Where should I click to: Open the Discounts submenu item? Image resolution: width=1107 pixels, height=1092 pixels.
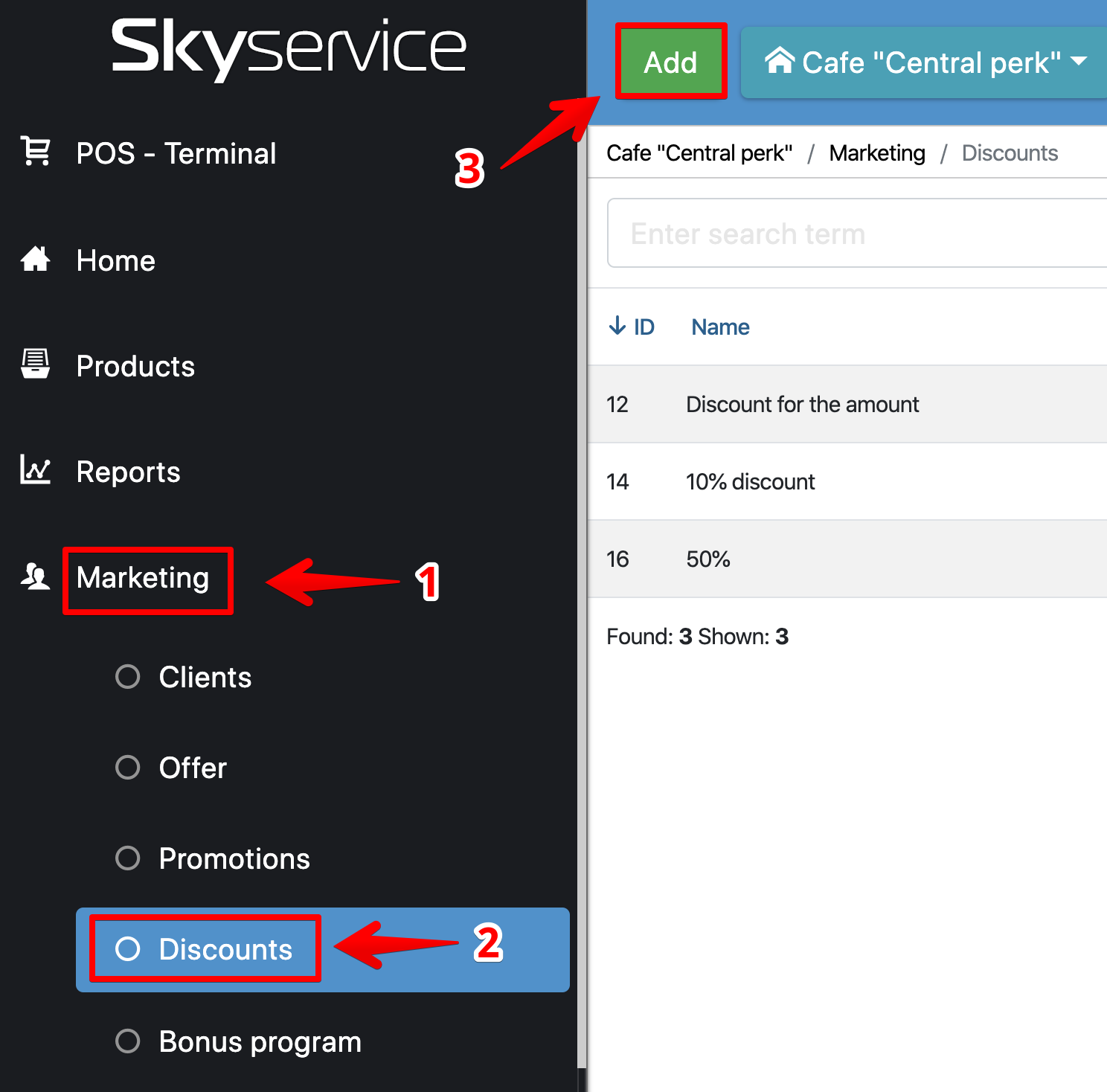coord(225,950)
